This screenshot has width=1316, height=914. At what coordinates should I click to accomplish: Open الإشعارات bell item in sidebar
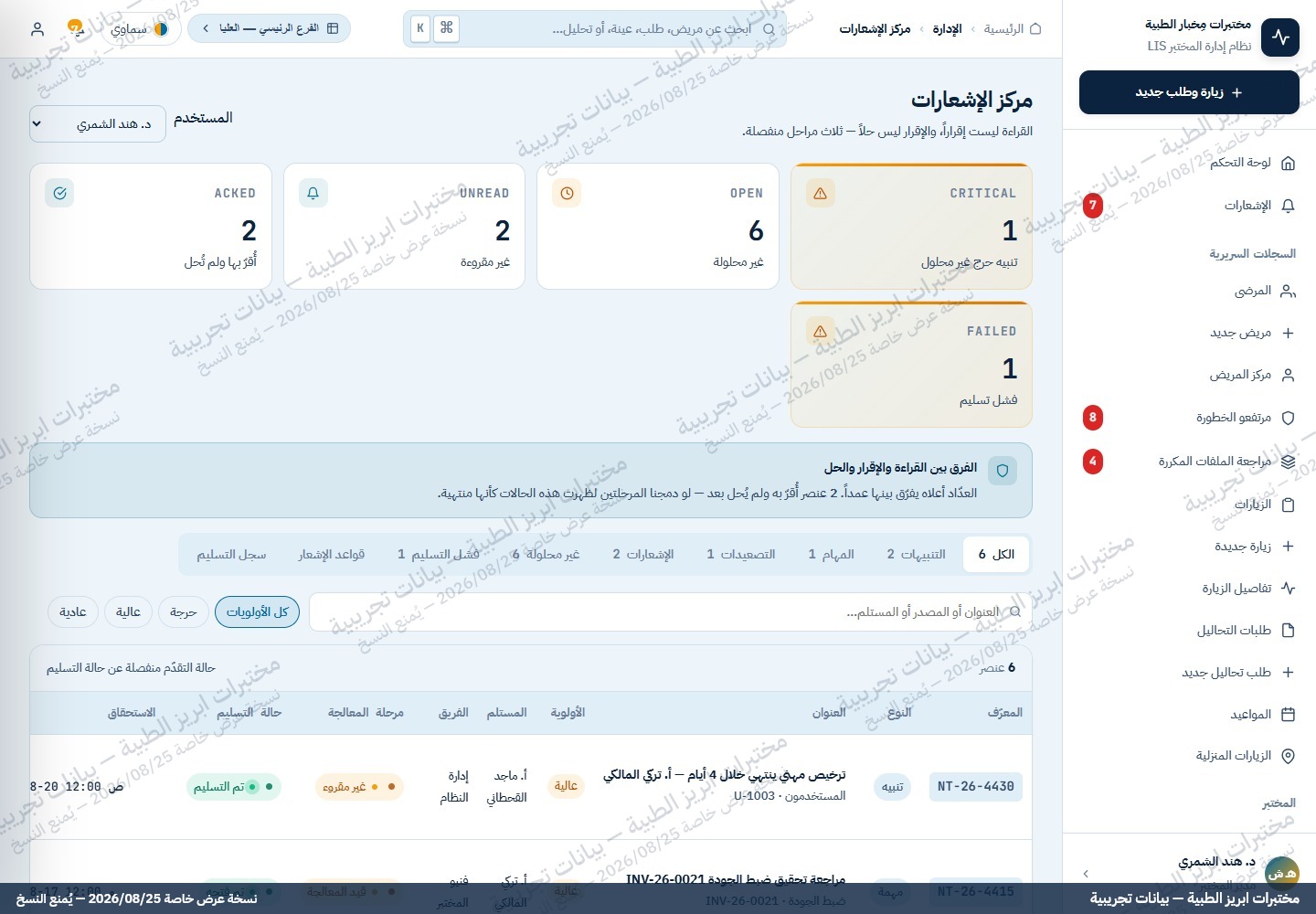[x=1189, y=206]
